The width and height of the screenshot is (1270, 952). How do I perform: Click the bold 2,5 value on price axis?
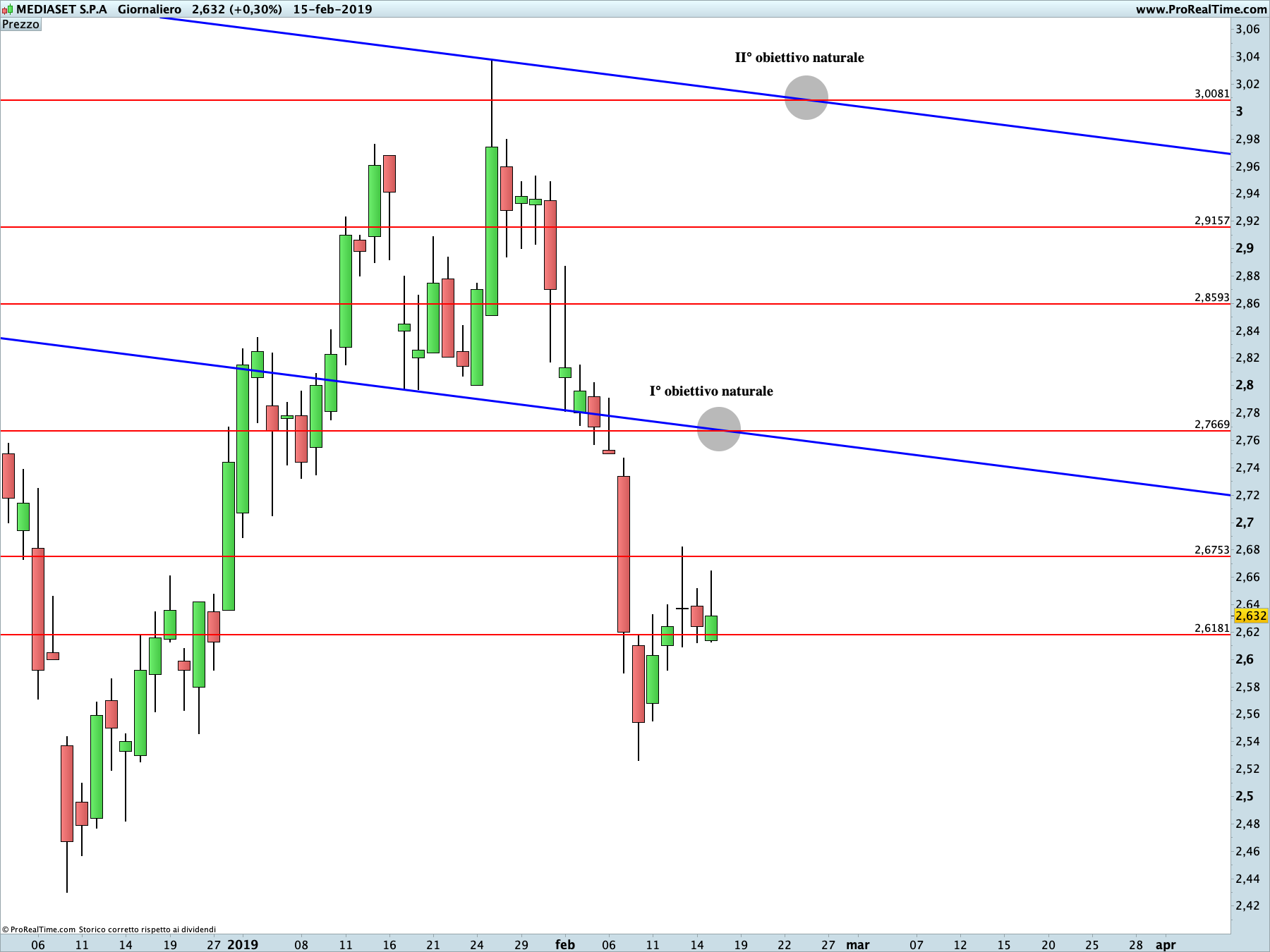tap(1245, 796)
